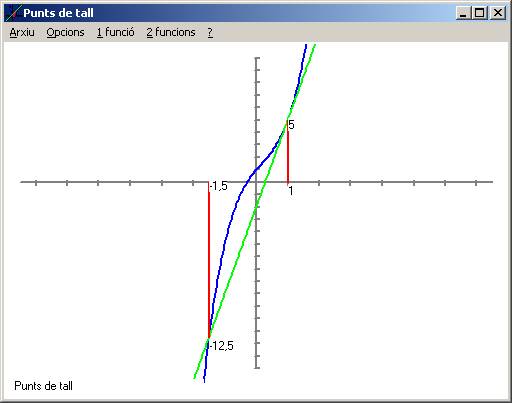The width and height of the screenshot is (512, 403).
Task: Click the green line crossing the y-axis
Action: [x=256, y=206]
